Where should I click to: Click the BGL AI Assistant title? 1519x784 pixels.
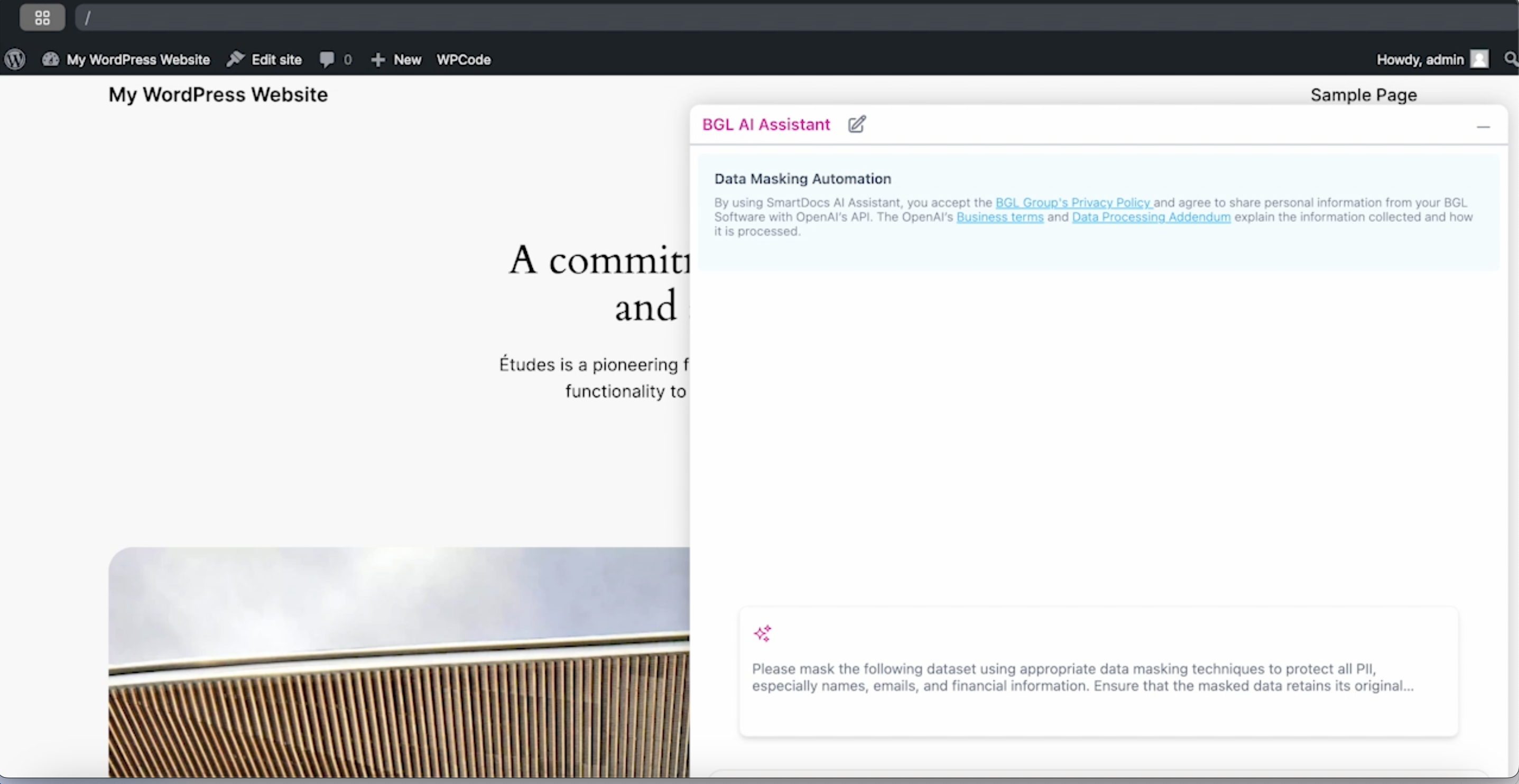(766, 124)
